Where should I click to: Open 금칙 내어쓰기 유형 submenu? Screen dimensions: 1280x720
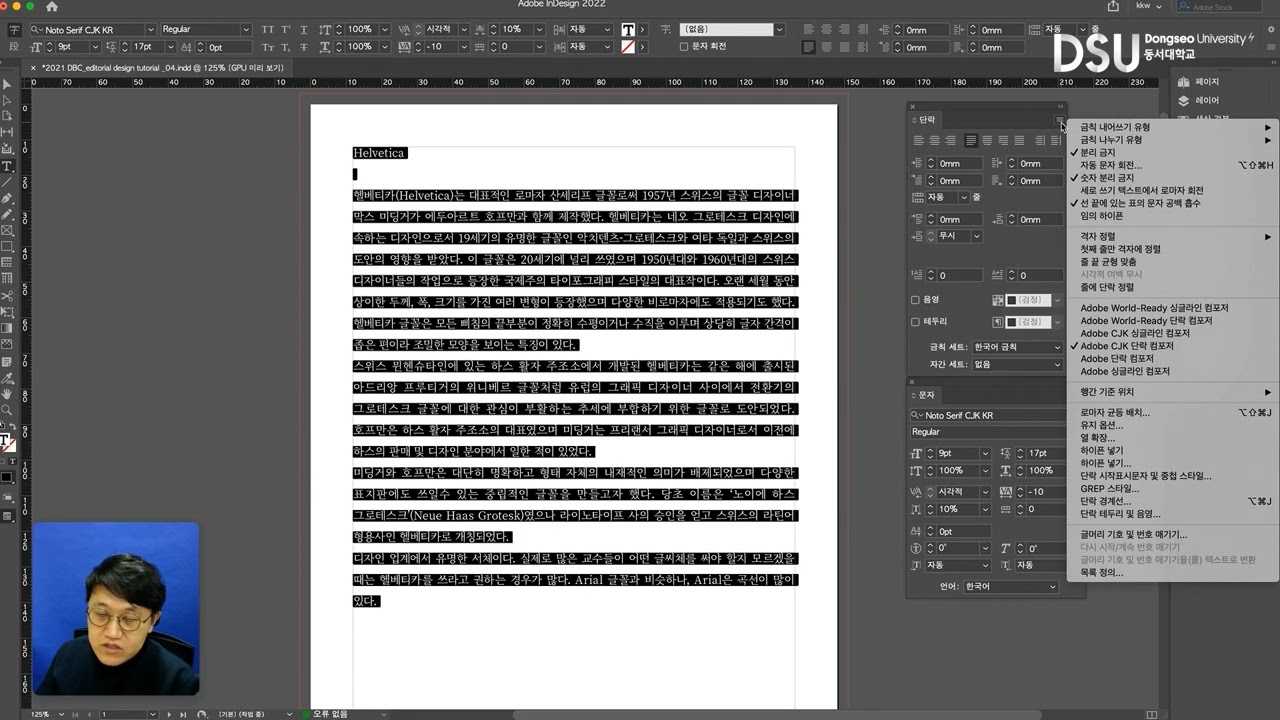pos(1172,128)
